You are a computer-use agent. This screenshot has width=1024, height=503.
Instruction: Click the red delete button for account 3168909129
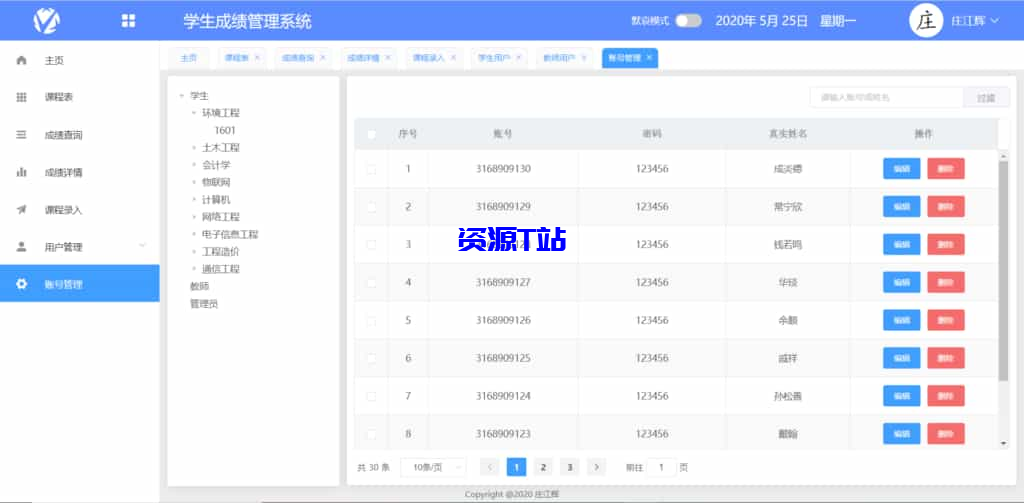946,206
